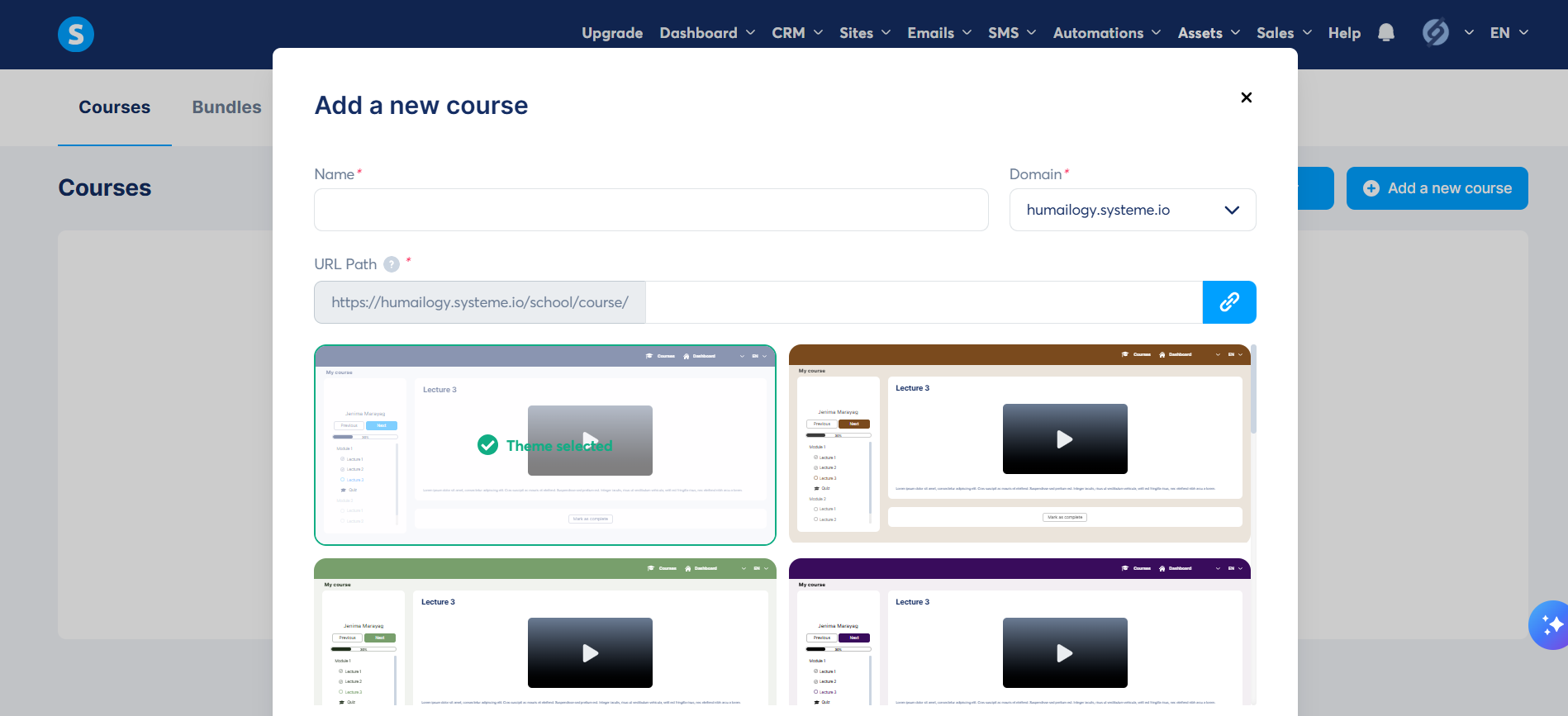This screenshot has width=1568, height=716.
Task: Play video in the purple theme preview
Action: [x=1065, y=653]
